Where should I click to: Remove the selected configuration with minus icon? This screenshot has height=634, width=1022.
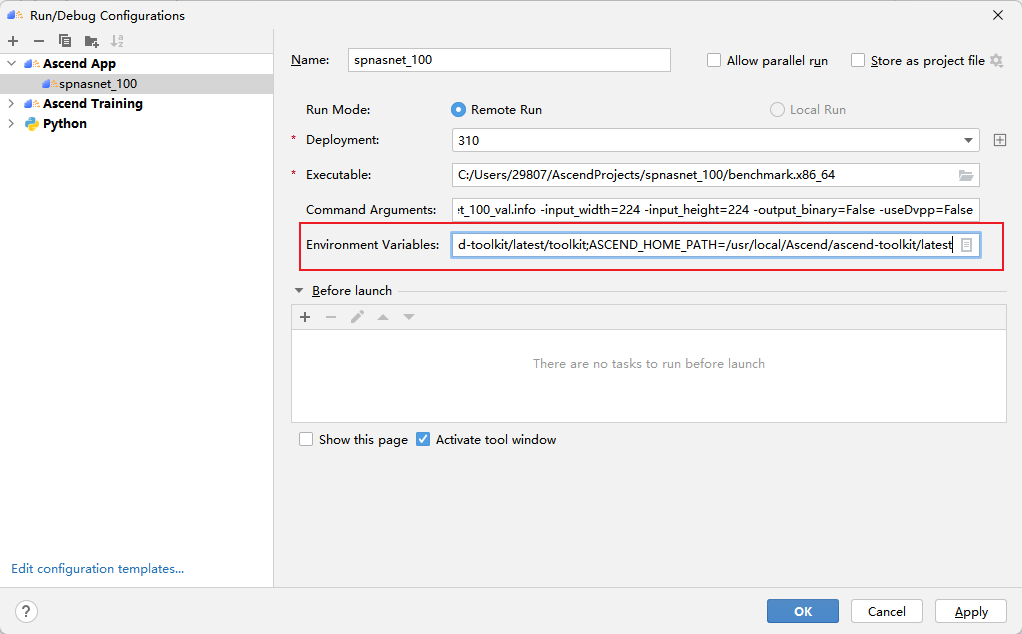(39, 41)
